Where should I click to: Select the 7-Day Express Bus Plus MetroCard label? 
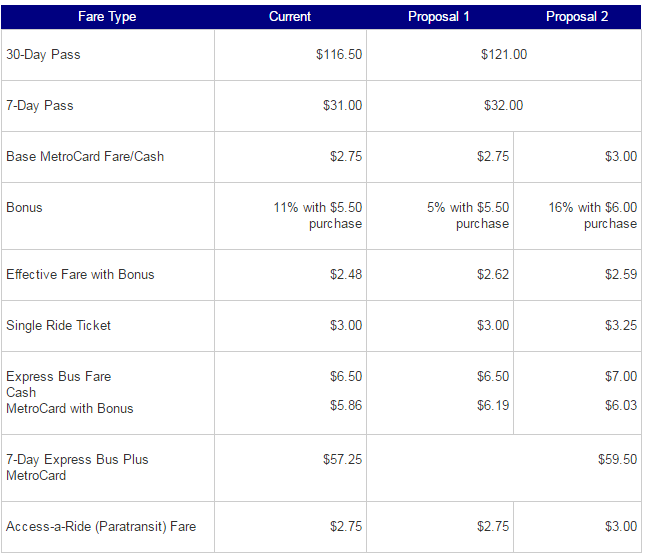[x=77, y=468]
